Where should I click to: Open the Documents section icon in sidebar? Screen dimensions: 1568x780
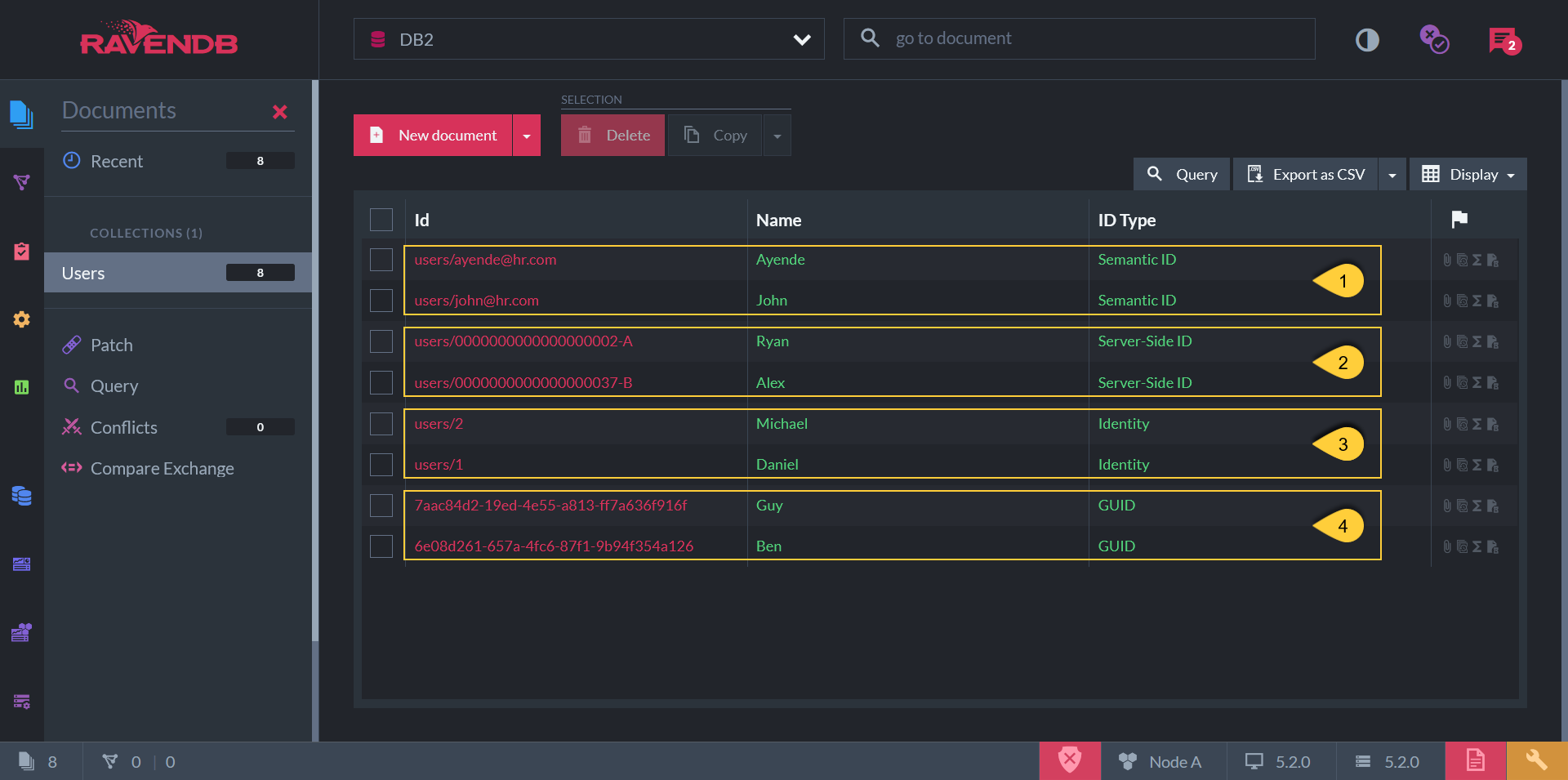tap(21, 114)
